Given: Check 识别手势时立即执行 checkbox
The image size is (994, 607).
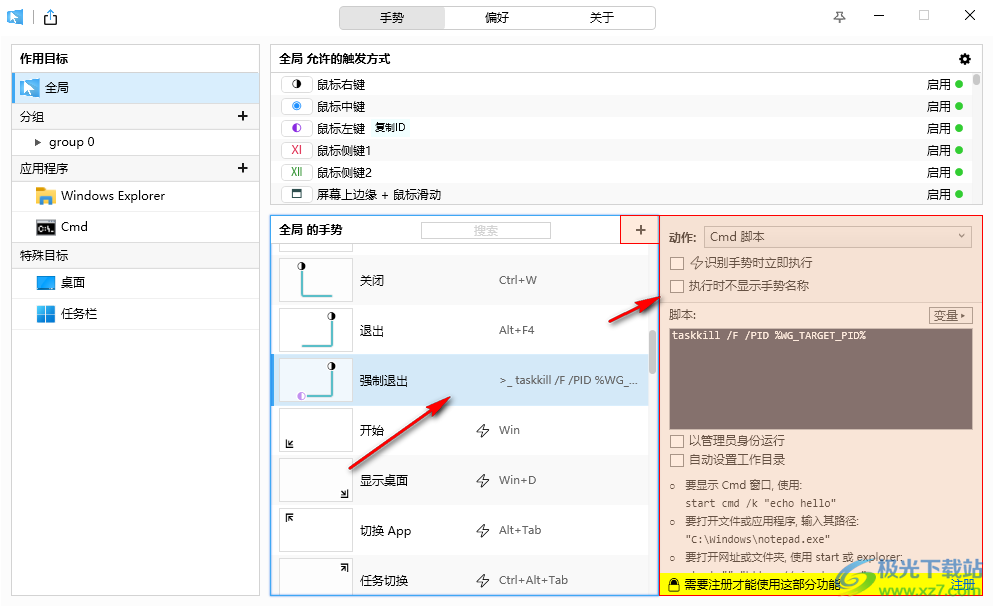Looking at the screenshot, I should (677, 263).
